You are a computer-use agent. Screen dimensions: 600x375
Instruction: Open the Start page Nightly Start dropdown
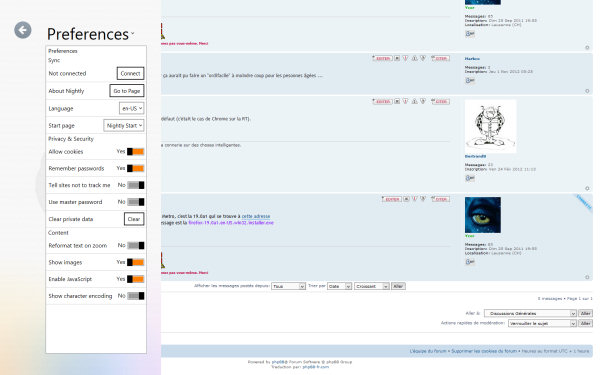click(x=124, y=126)
